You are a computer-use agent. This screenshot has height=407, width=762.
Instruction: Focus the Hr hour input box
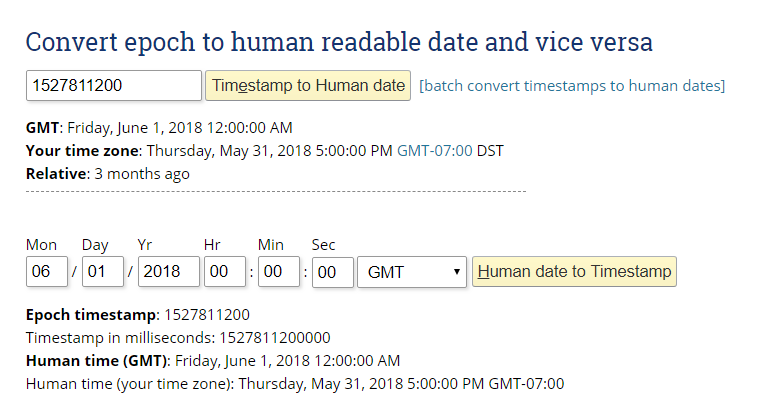click(x=224, y=272)
